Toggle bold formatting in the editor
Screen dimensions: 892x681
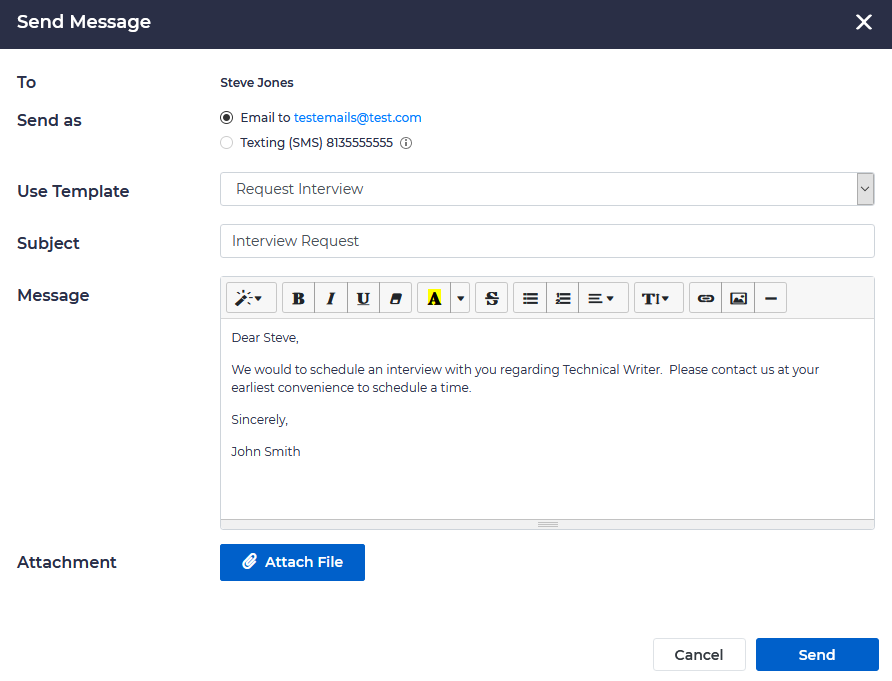click(x=298, y=297)
